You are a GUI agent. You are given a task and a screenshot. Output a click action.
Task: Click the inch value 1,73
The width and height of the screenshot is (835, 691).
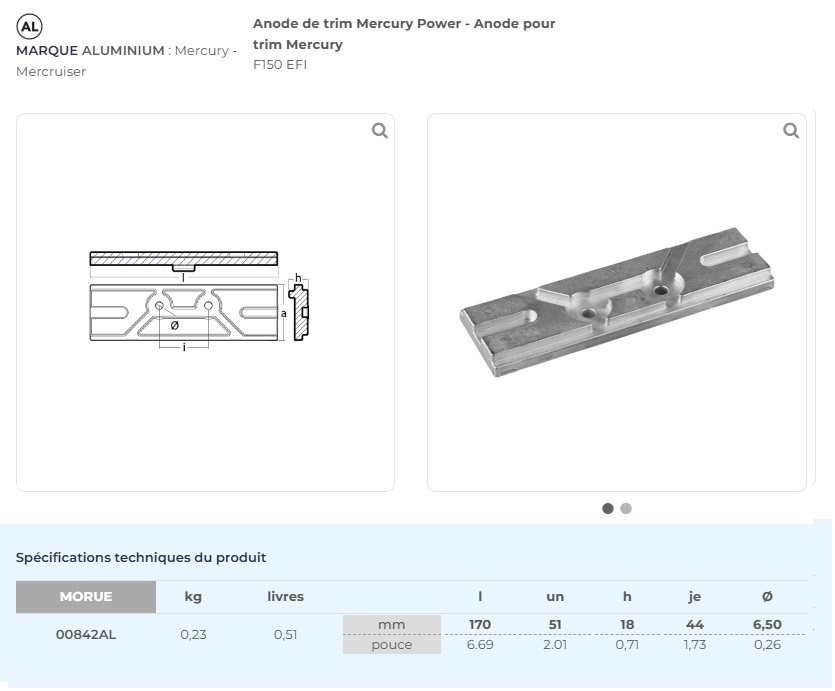694,645
